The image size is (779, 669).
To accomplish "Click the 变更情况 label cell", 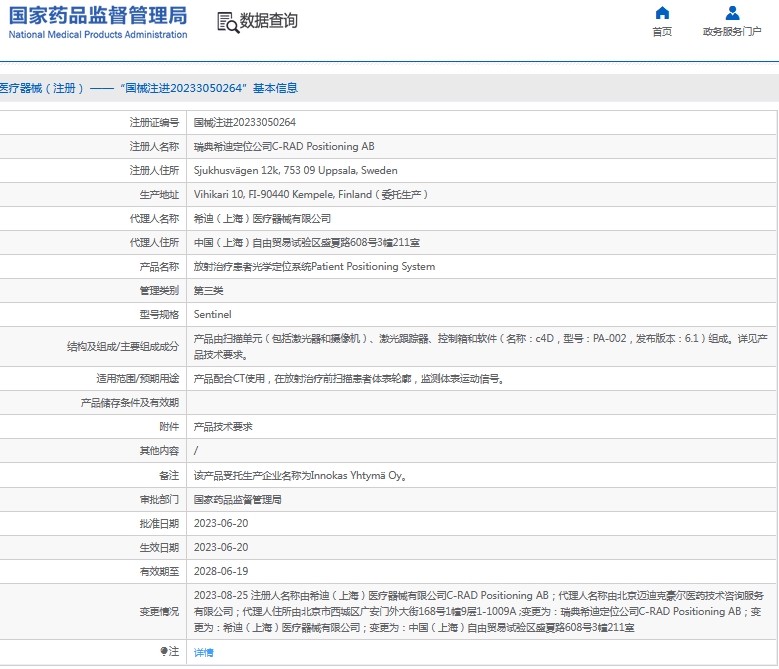I will click(159, 611).
